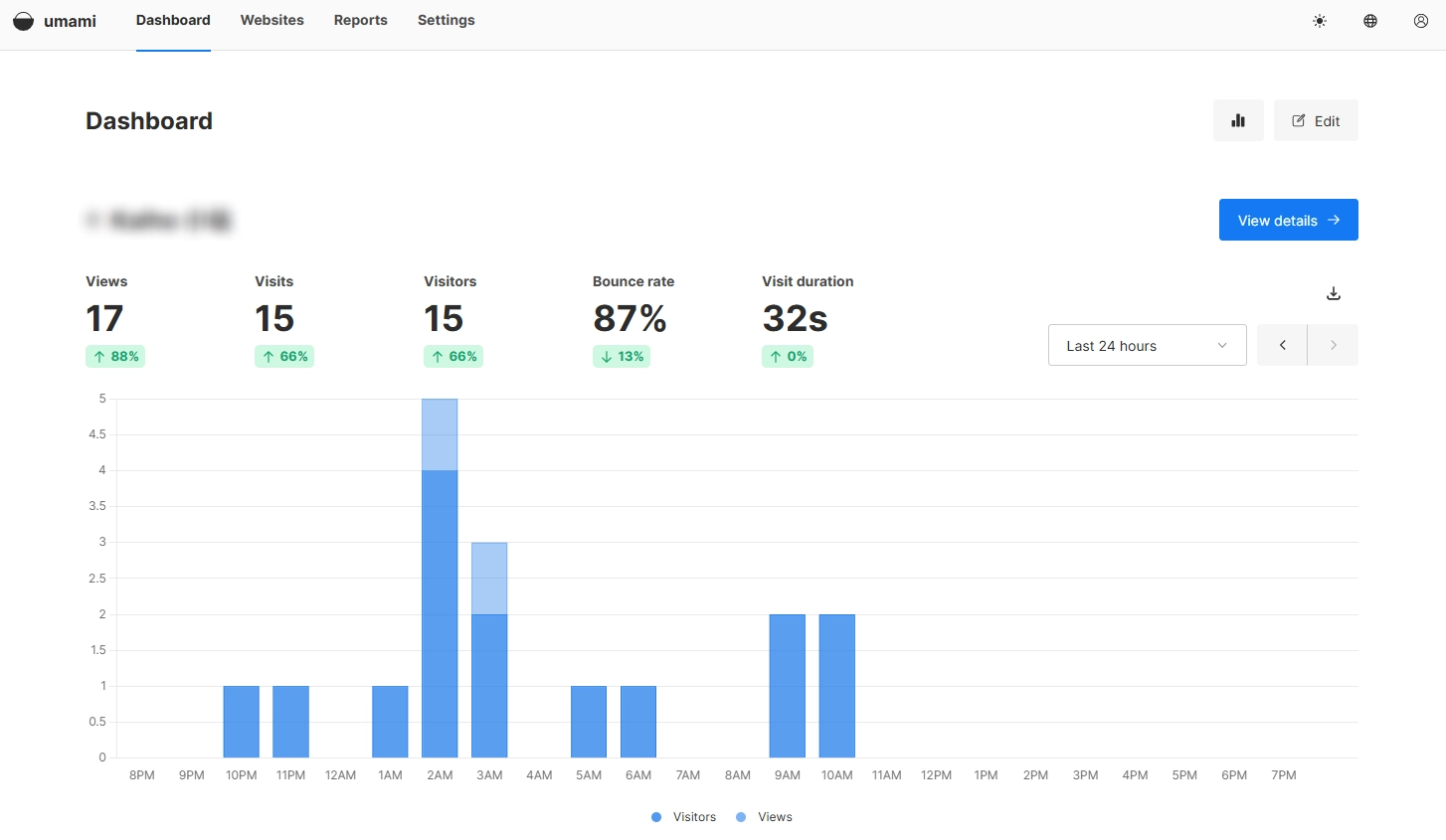Click the Views legend color dot
This screenshot has width=1446, height=840.
(x=741, y=817)
